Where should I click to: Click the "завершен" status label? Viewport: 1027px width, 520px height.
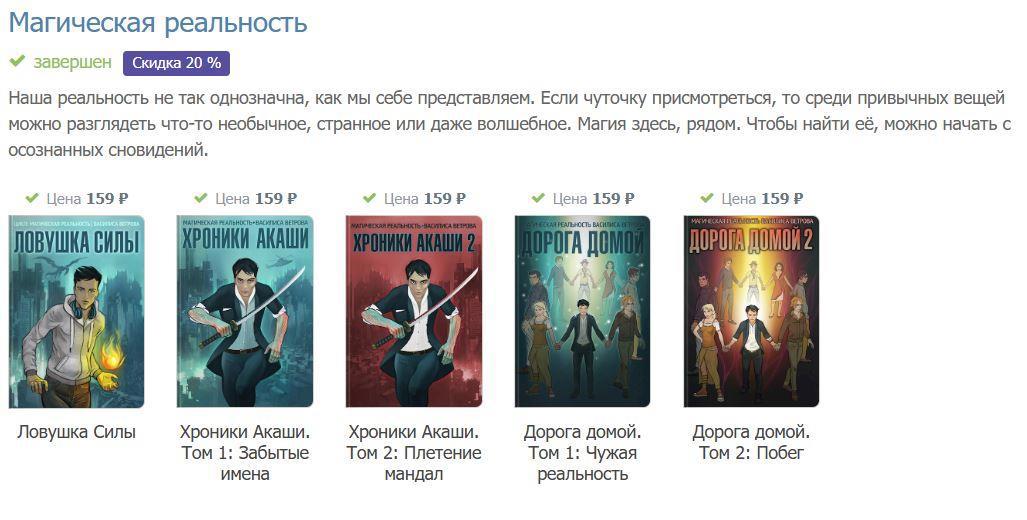tap(73, 62)
